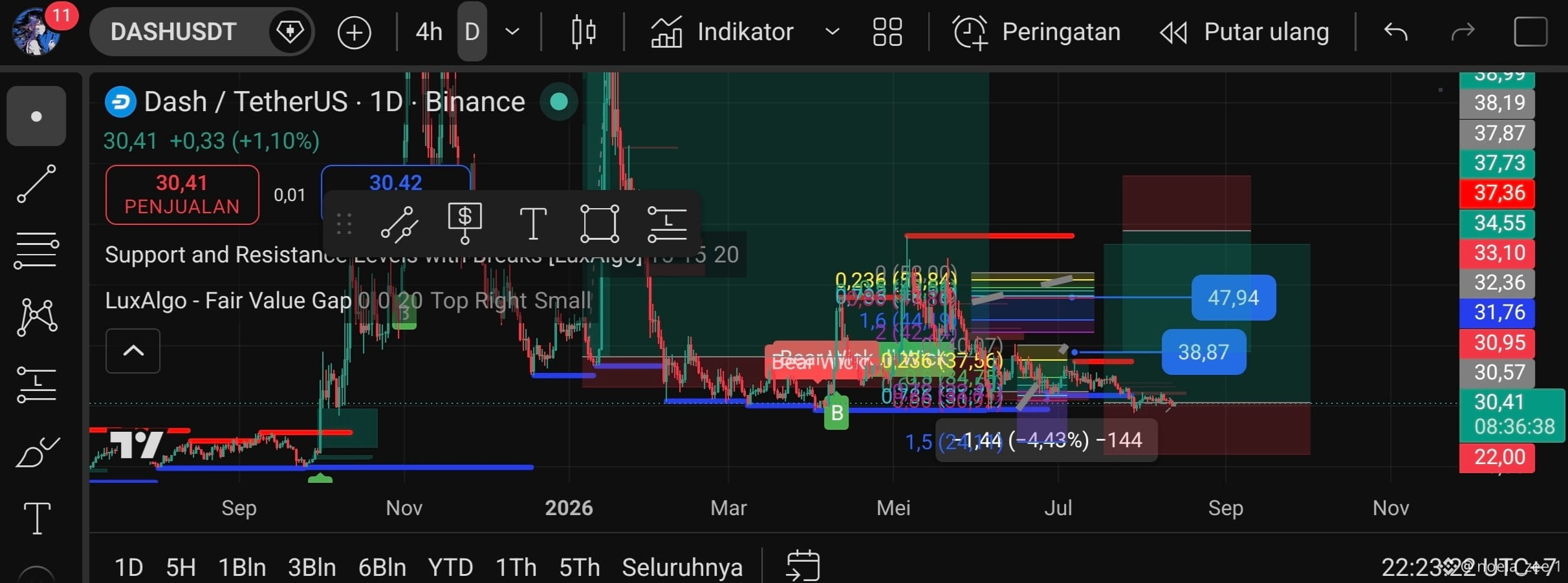
Task: Tap the green market status dot
Action: [x=559, y=101]
